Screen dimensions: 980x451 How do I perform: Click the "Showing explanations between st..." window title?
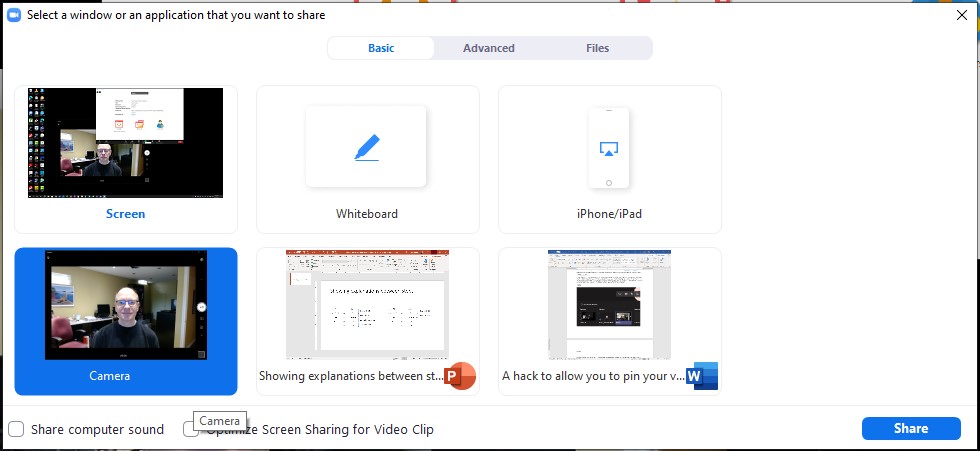[350, 377]
